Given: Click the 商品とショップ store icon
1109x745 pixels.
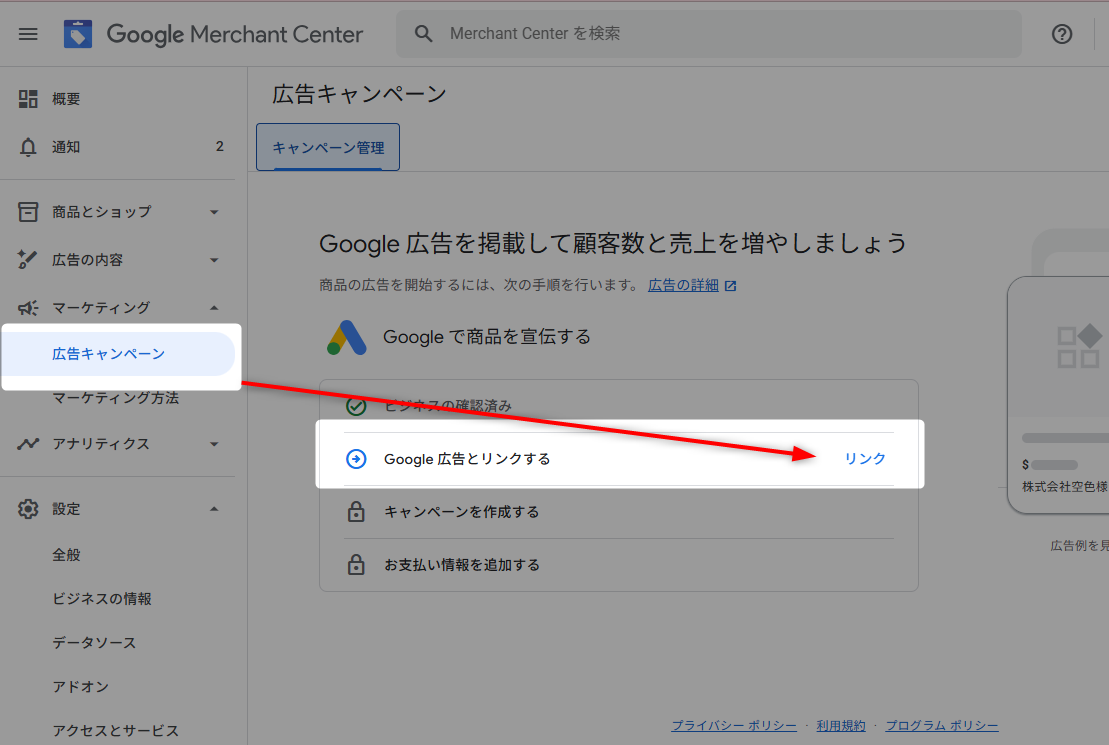Looking at the screenshot, I should click(28, 212).
